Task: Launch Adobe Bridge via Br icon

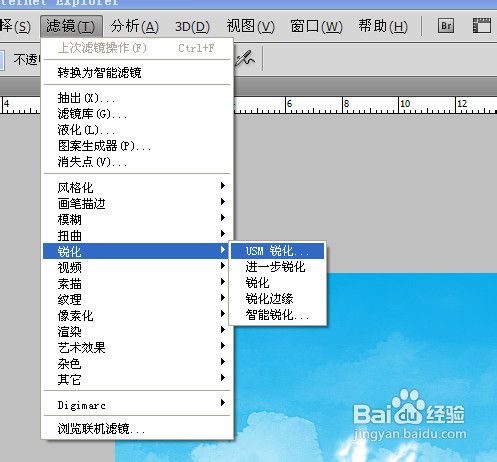Action: (x=446, y=26)
